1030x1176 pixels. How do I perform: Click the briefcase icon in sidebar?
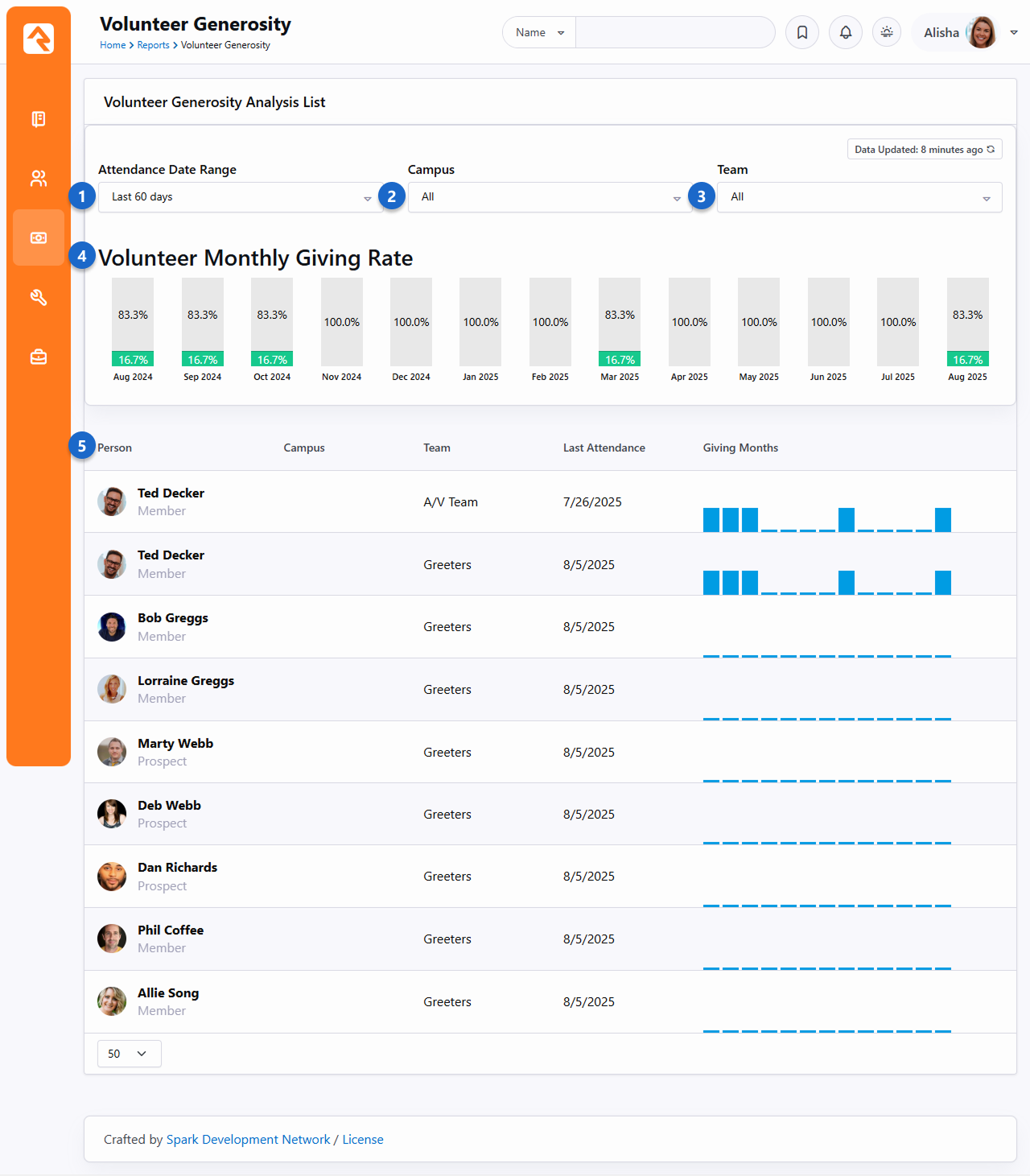(39, 357)
